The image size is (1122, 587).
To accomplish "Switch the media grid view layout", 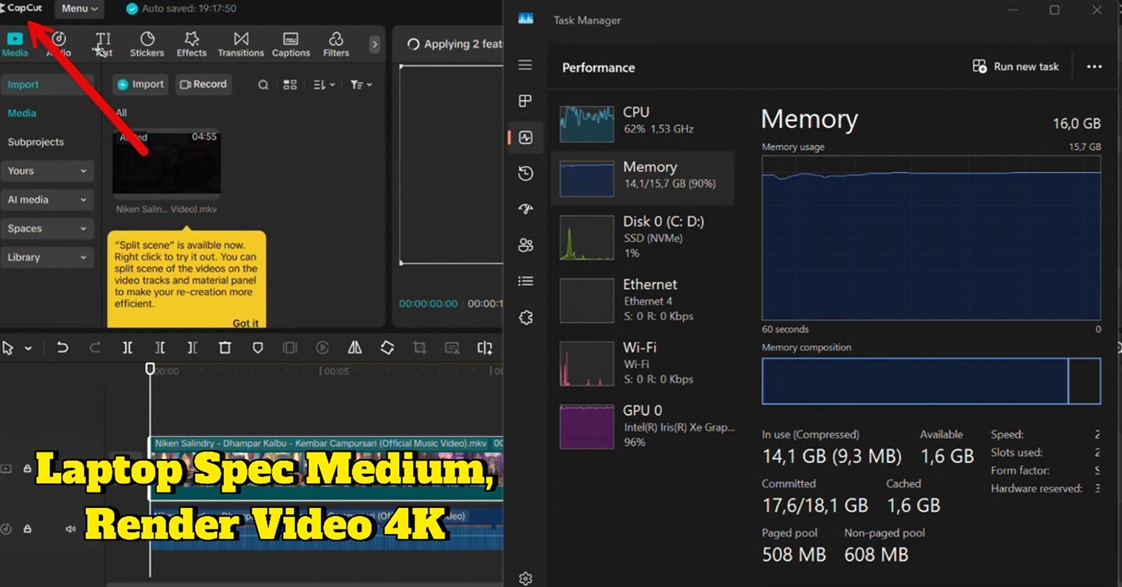I will 290,84.
